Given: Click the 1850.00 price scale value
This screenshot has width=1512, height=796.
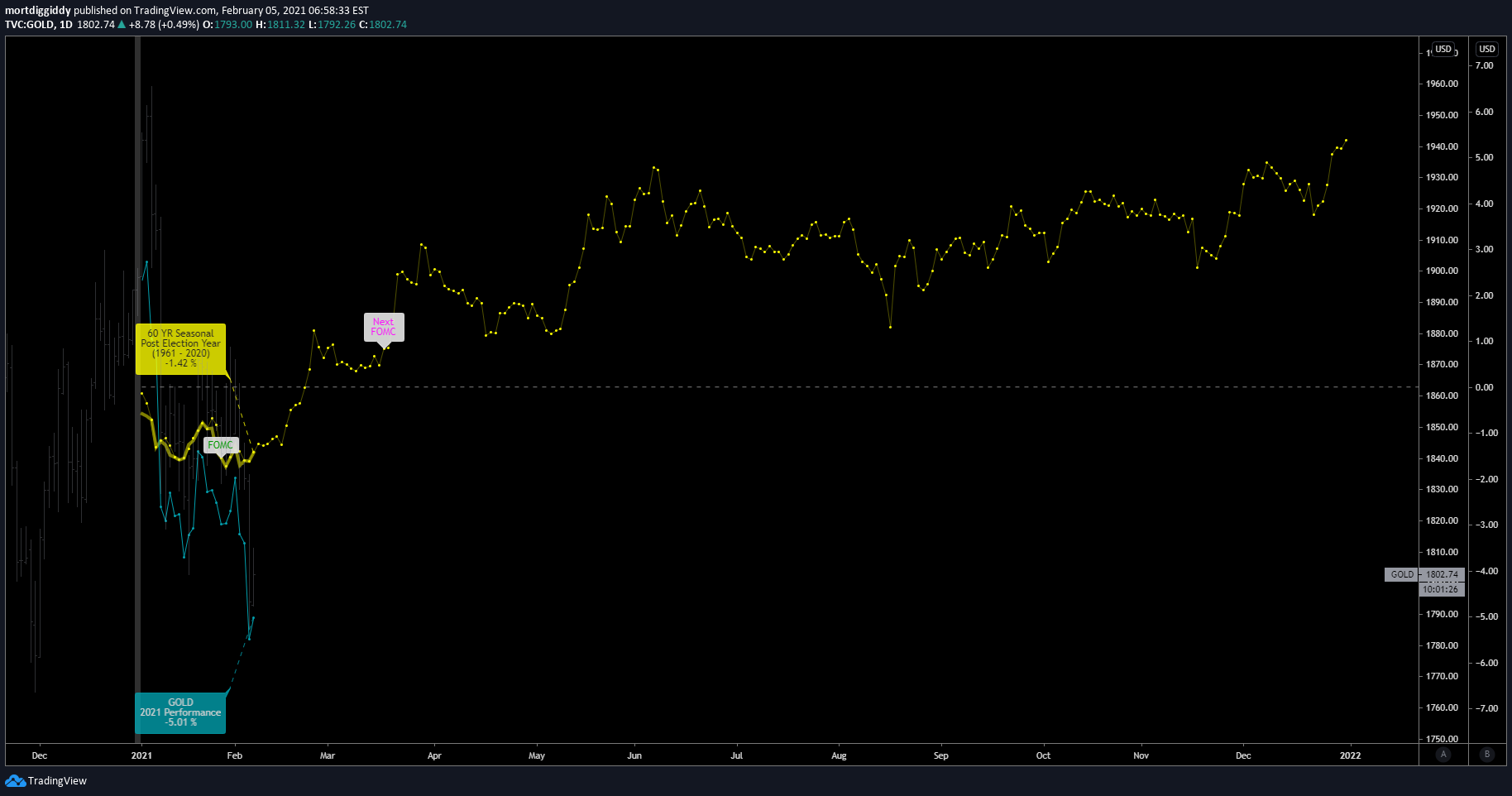Looking at the screenshot, I should tap(1442, 427).
